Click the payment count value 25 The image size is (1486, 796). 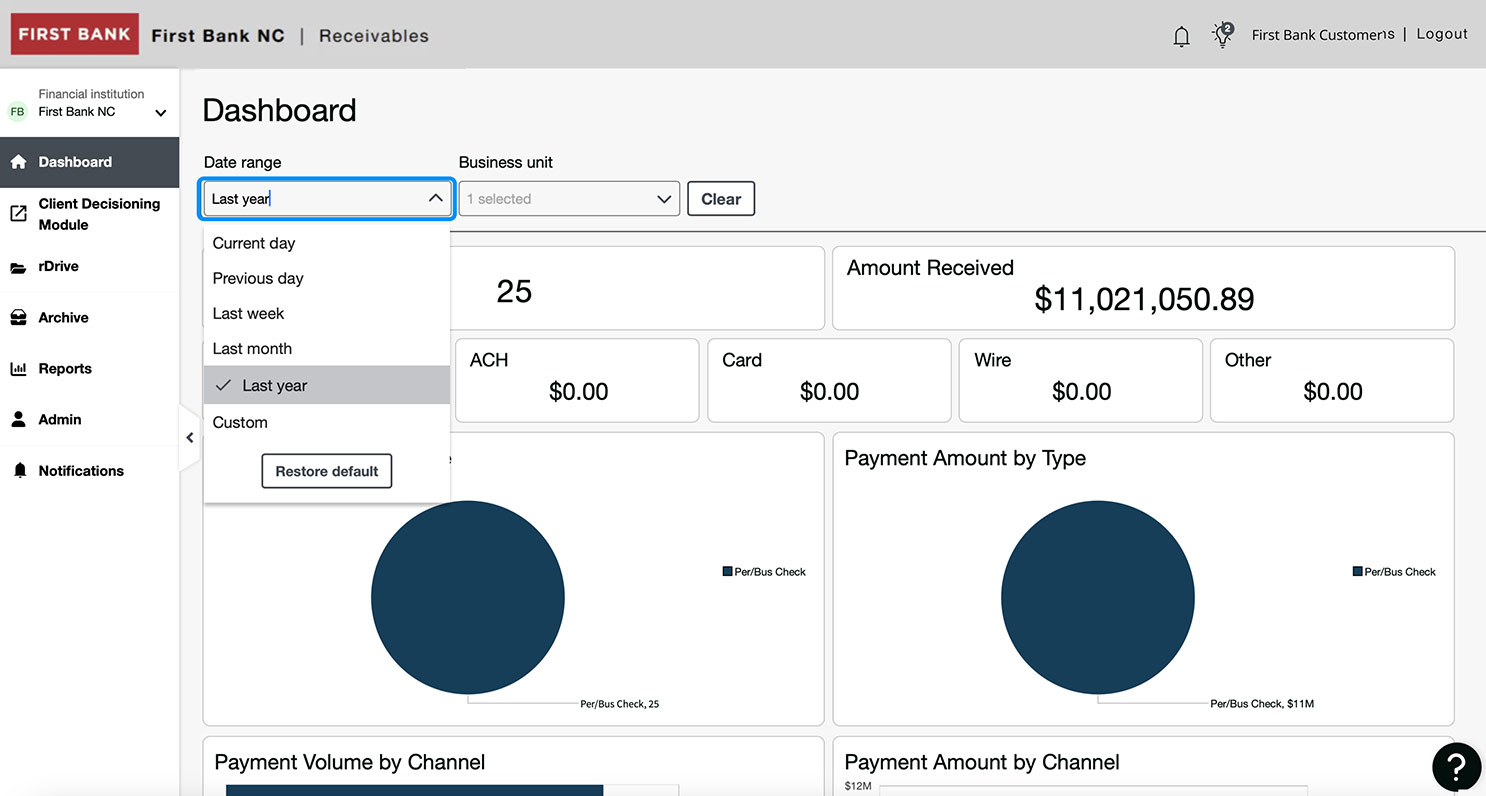pos(514,292)
